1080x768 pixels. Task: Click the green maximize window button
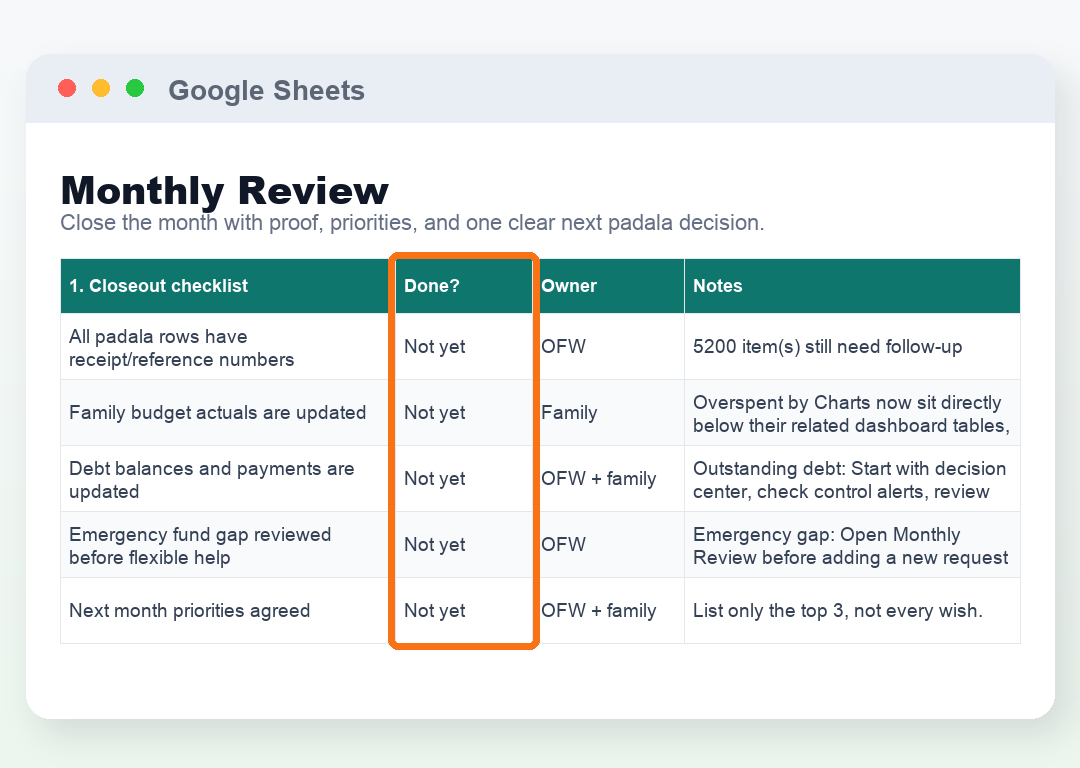pos(135,89)
